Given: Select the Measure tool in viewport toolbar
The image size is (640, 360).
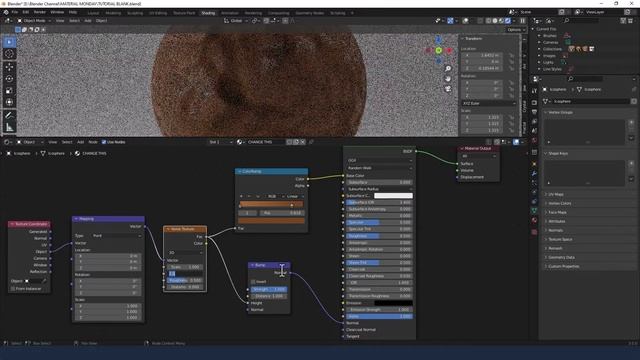Looking at the screenshot, I should pos(9,128).
